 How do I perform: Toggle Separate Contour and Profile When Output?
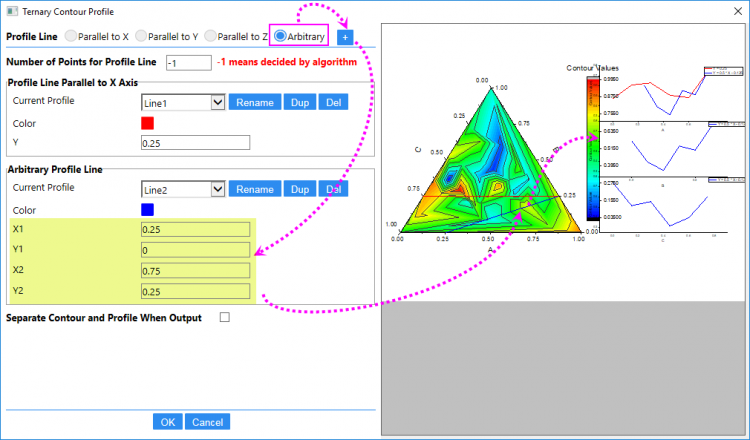[224, 317]
